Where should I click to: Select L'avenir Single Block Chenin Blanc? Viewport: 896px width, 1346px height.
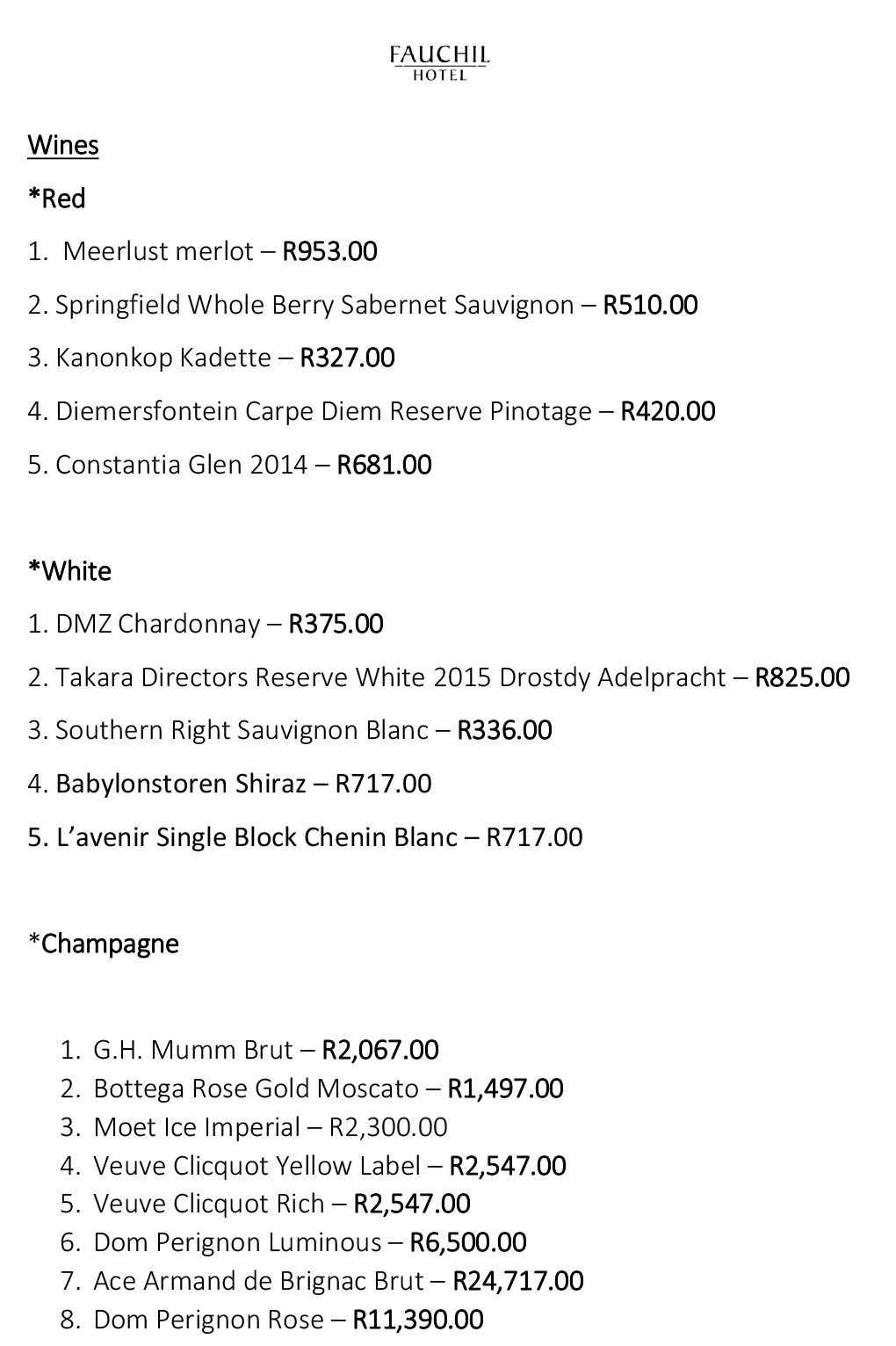click(306, 837)
